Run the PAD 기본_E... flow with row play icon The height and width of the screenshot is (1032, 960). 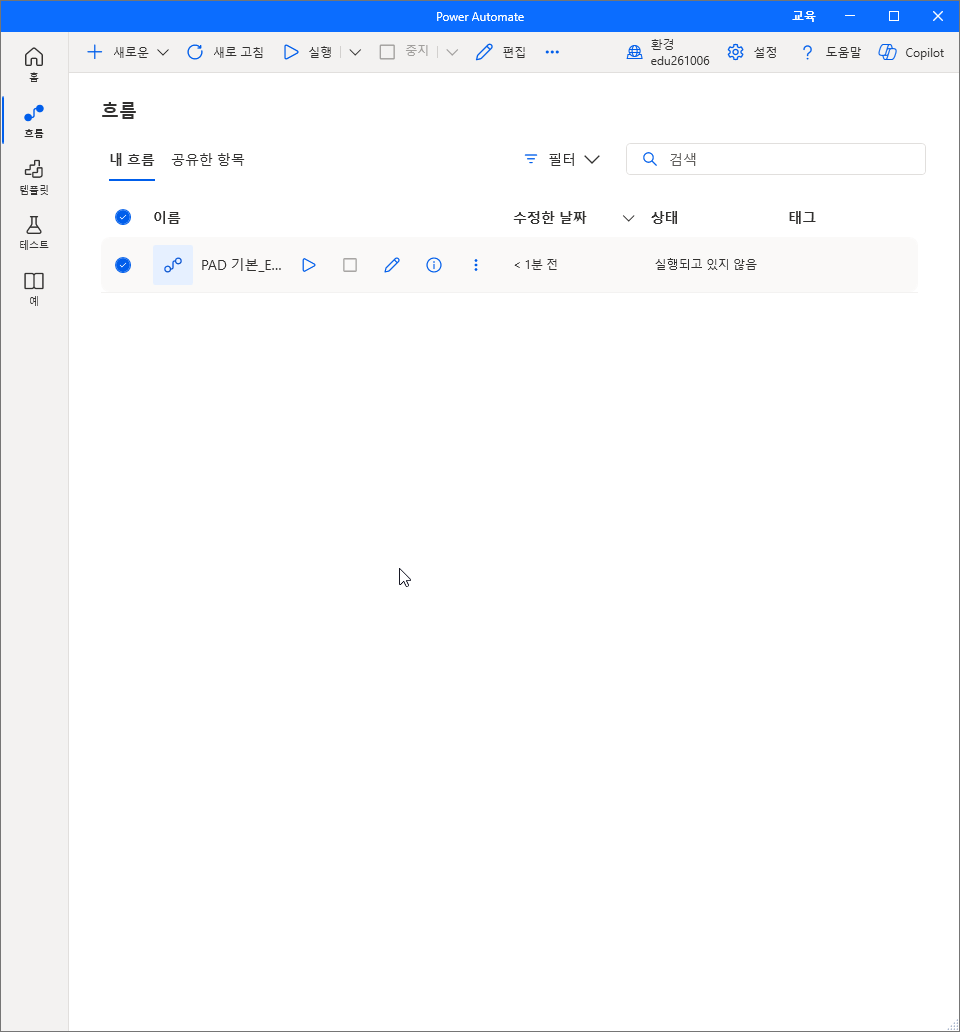pos(309,265)
